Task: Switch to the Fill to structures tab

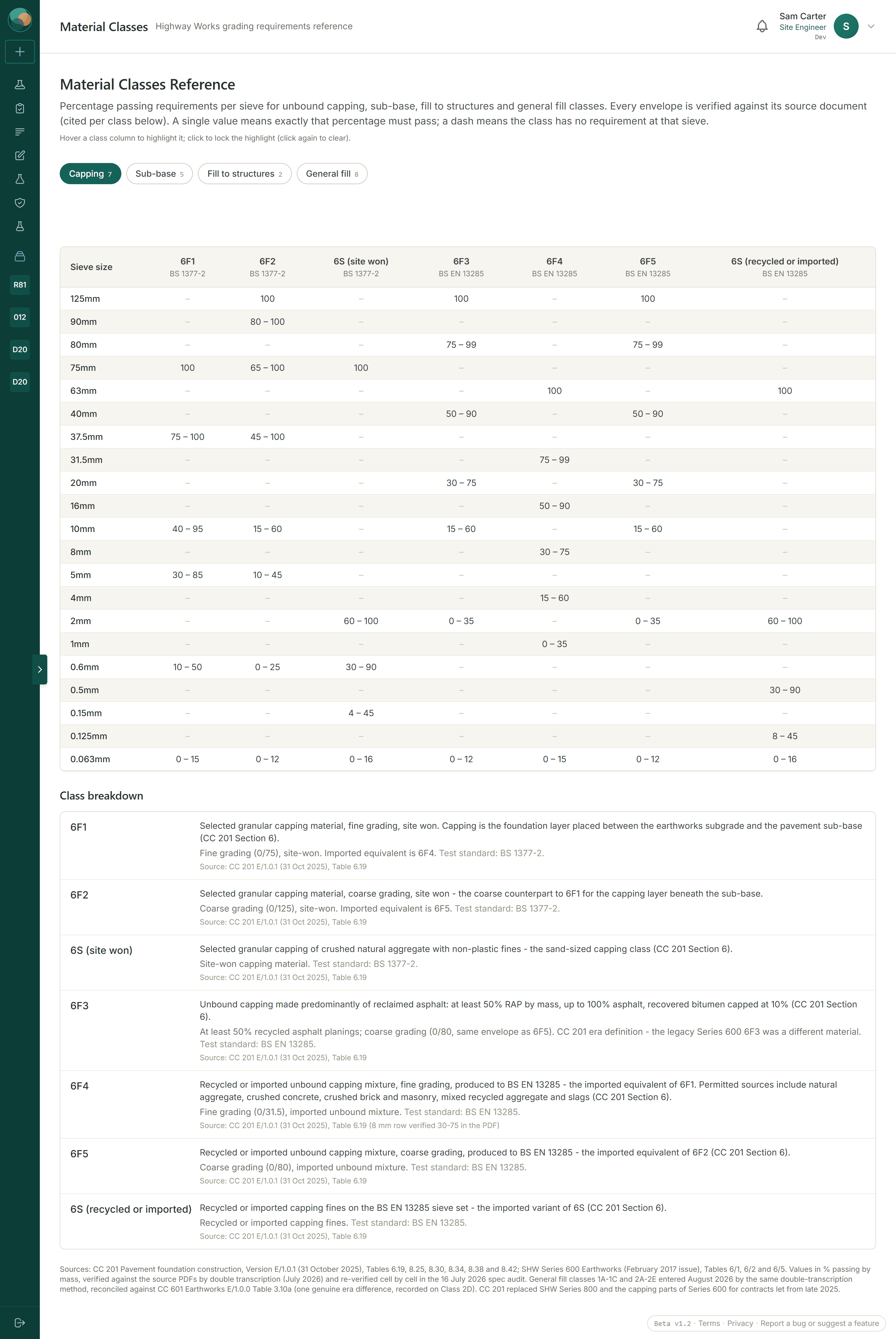Action: click(x=245, y=174)
